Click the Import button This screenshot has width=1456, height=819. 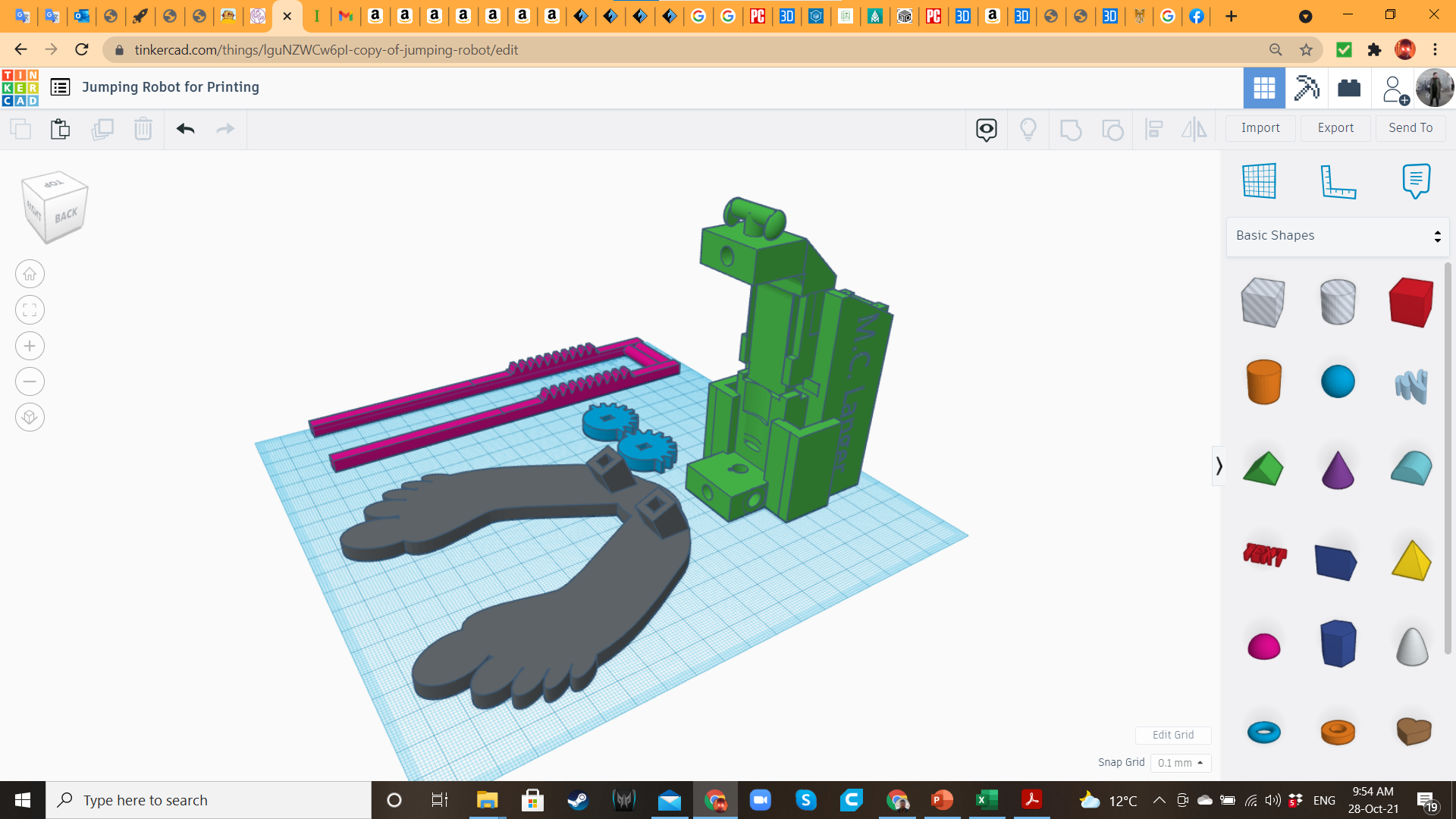tap(1260, 128)
